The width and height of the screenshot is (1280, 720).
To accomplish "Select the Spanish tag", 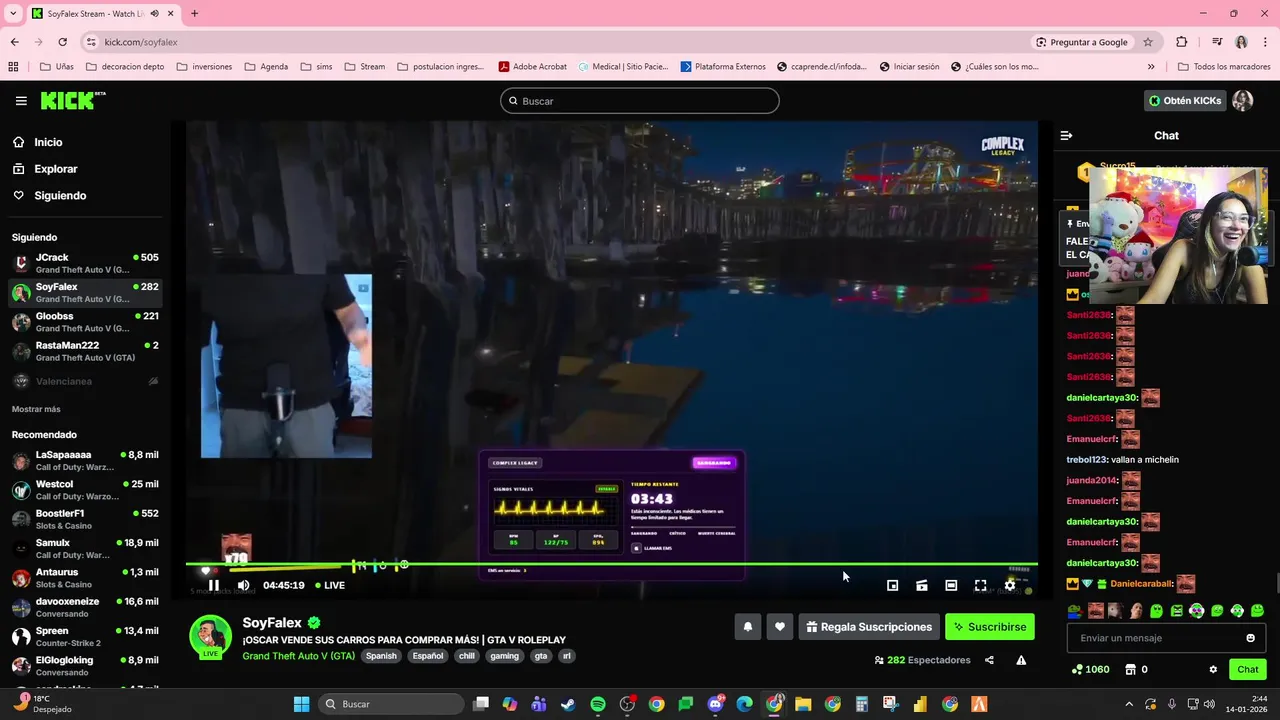I will [381, 656].
